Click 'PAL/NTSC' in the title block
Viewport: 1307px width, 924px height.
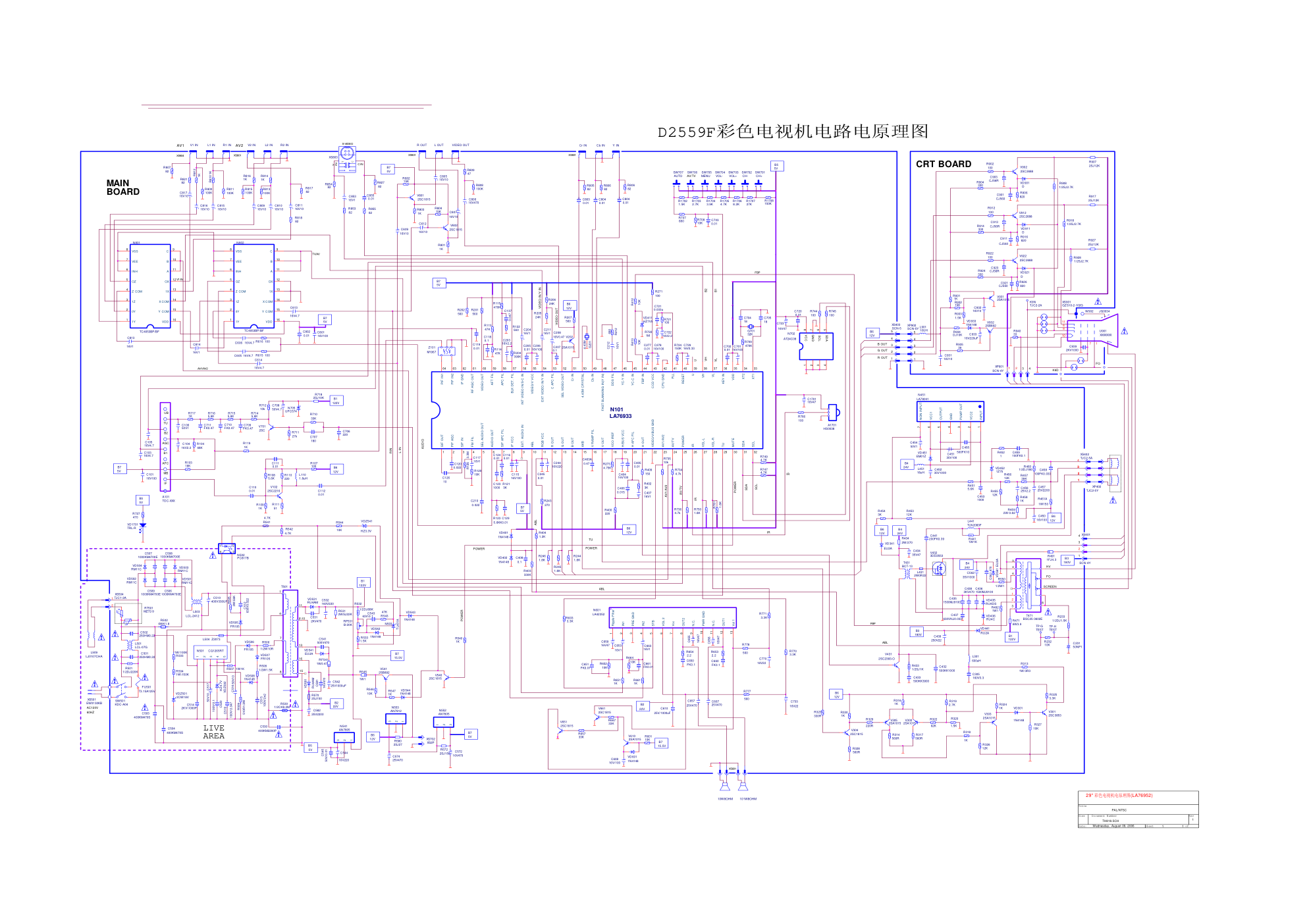[x=1119, y=811]
